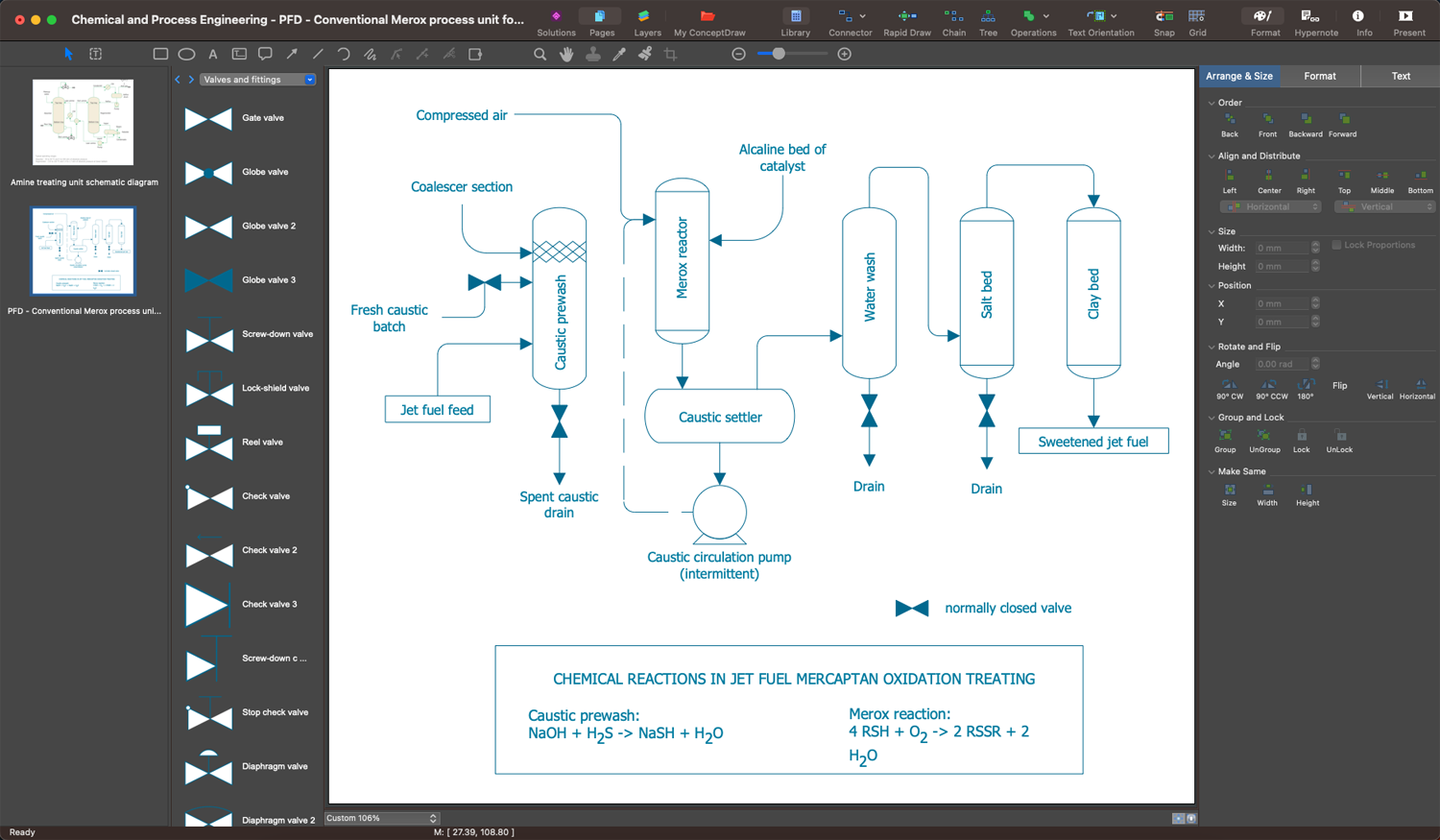Image resolution: width=1440 pixels, height=840 pixels.
Task: Go to previous library arrow
Action: (x=178, y=80)
